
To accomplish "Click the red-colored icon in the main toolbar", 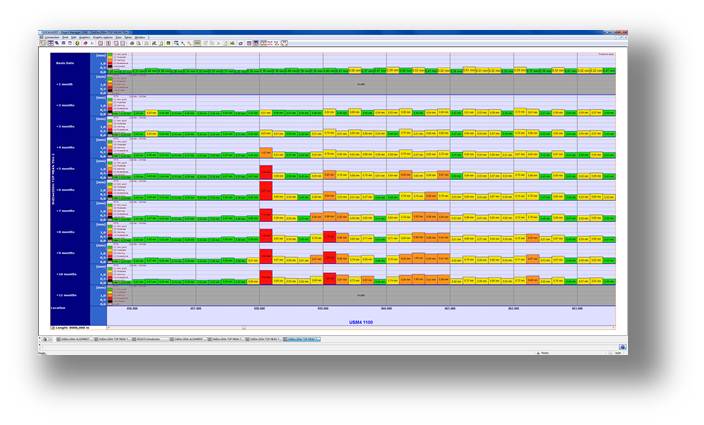I will pyautogui.click(x=84, y=43).
